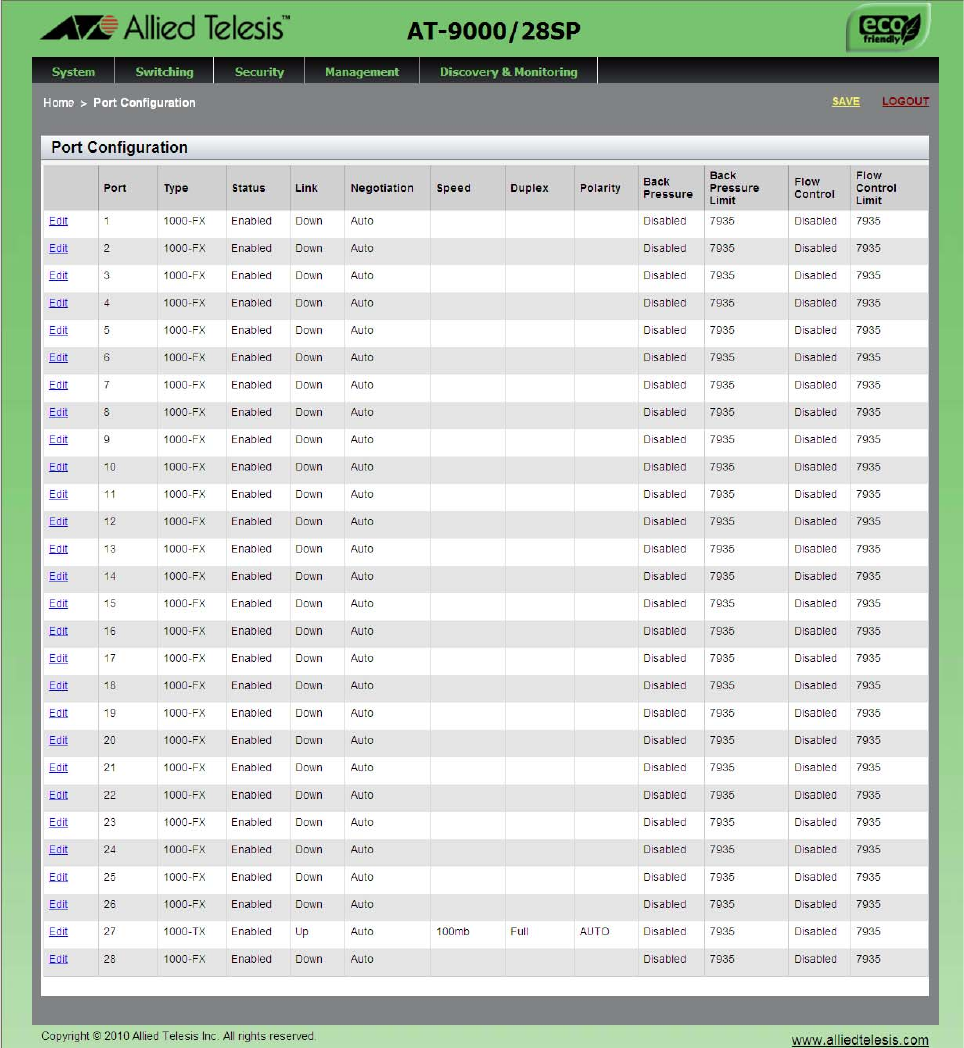
Task: Edit port 4 configuration
Action: 58,303
